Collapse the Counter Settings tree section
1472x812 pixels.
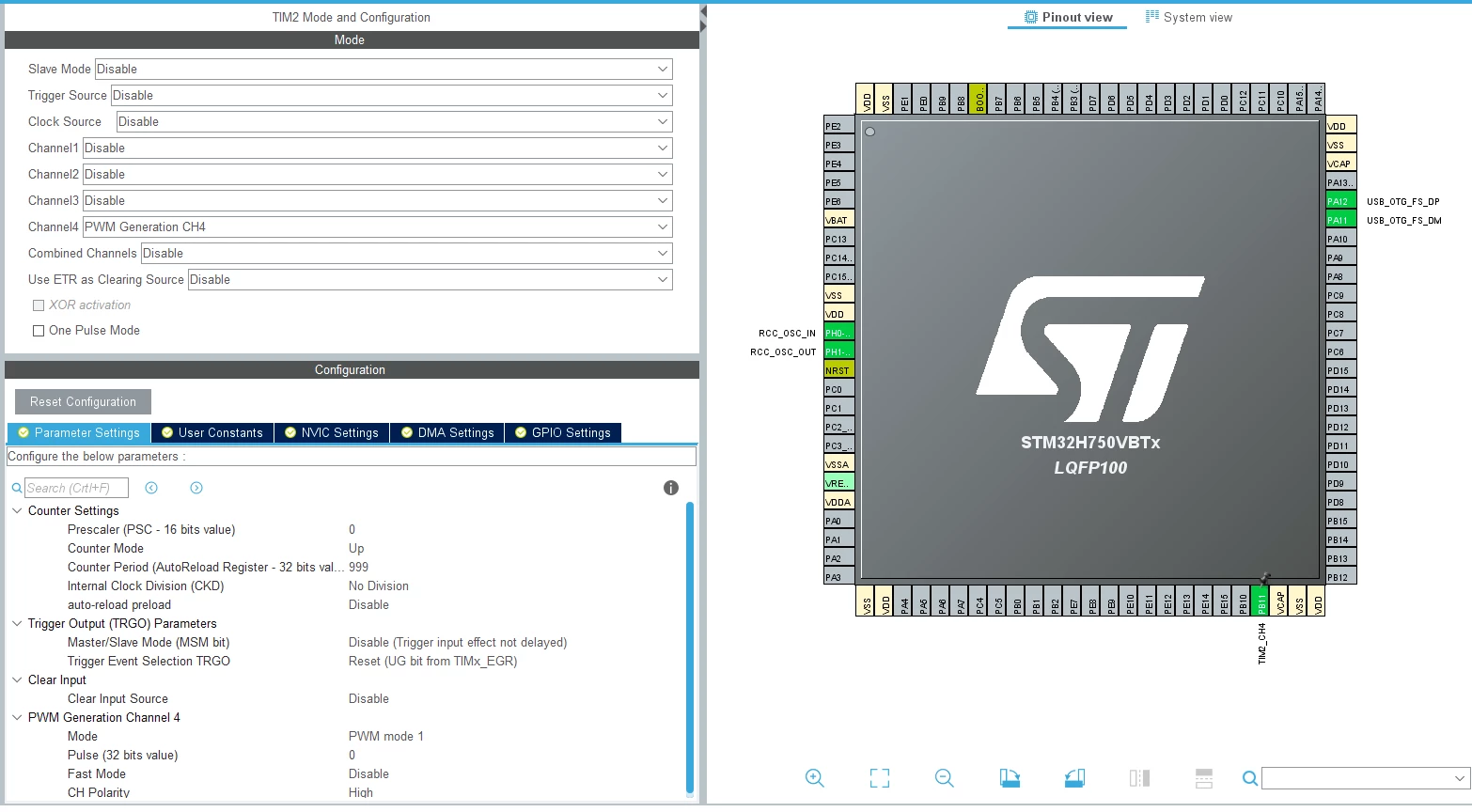coord(17,511)
